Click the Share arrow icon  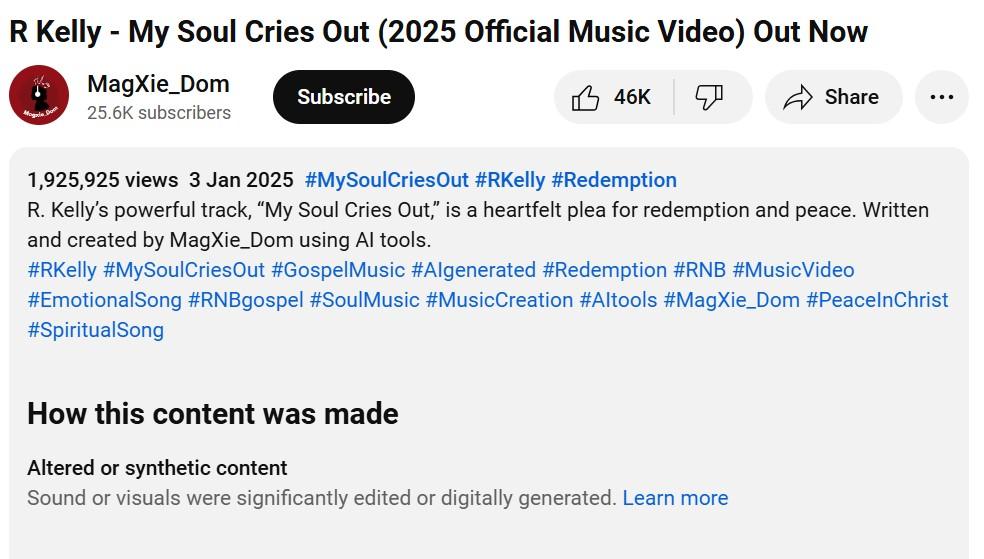[x=798, y=97]
